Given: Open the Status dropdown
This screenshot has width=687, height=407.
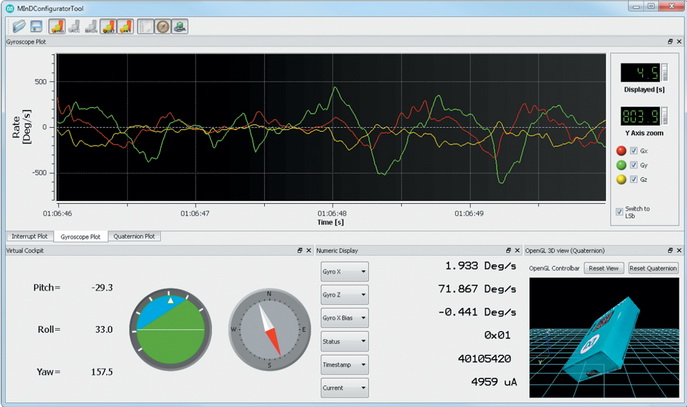Looking at the screenshot, I should click(x=344, y=341).
